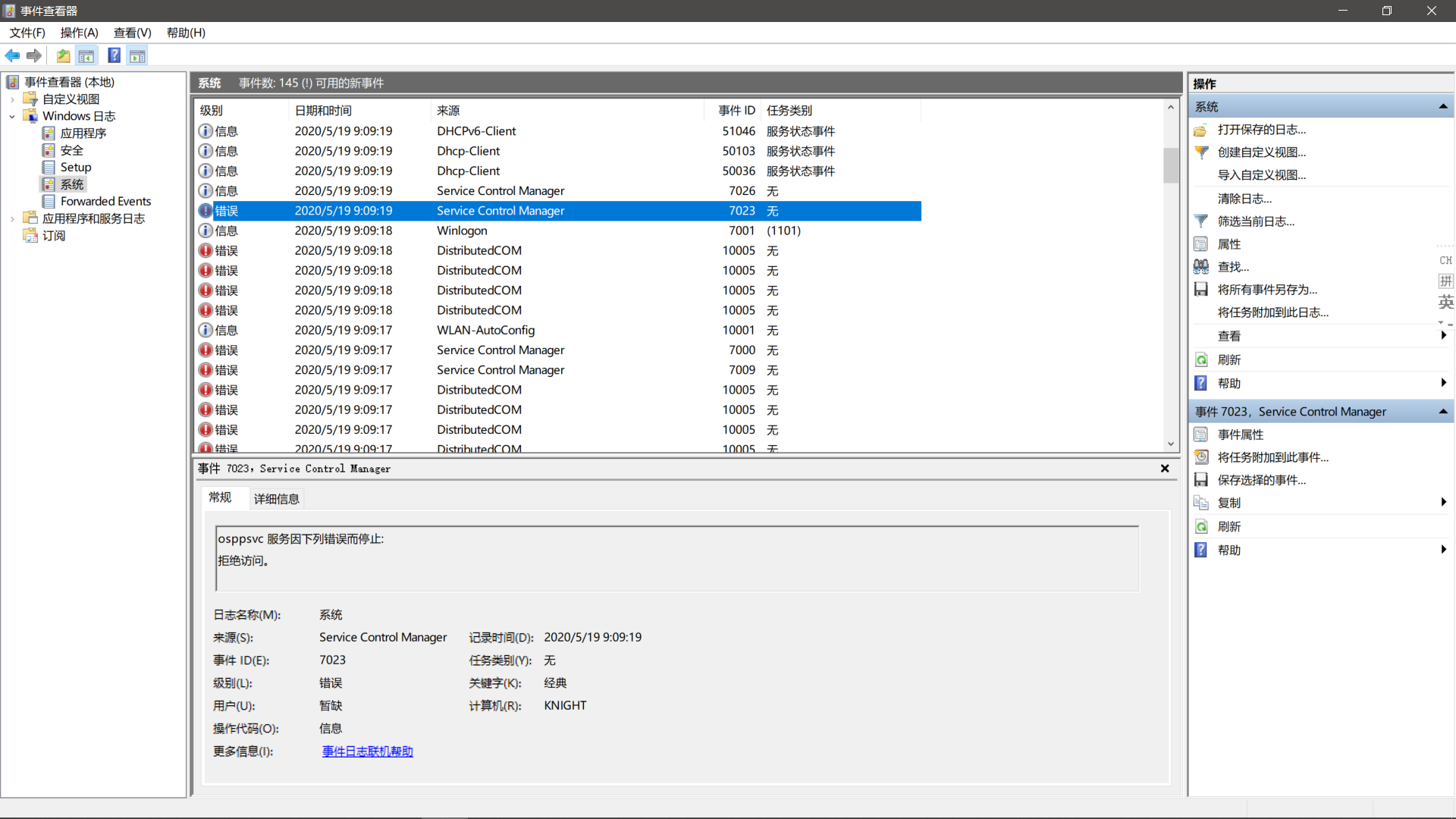1456x819 pixels.
Task: Select 创建自定义视图 funnel icon
Action: (x=1202, y=152)
